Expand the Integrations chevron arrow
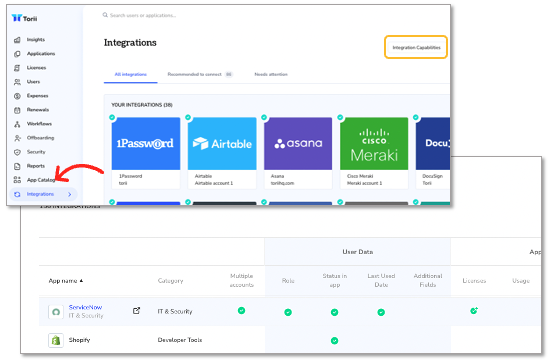Image resolution: width=548 pixels, height=361 pixels. [x=70, y=194]
